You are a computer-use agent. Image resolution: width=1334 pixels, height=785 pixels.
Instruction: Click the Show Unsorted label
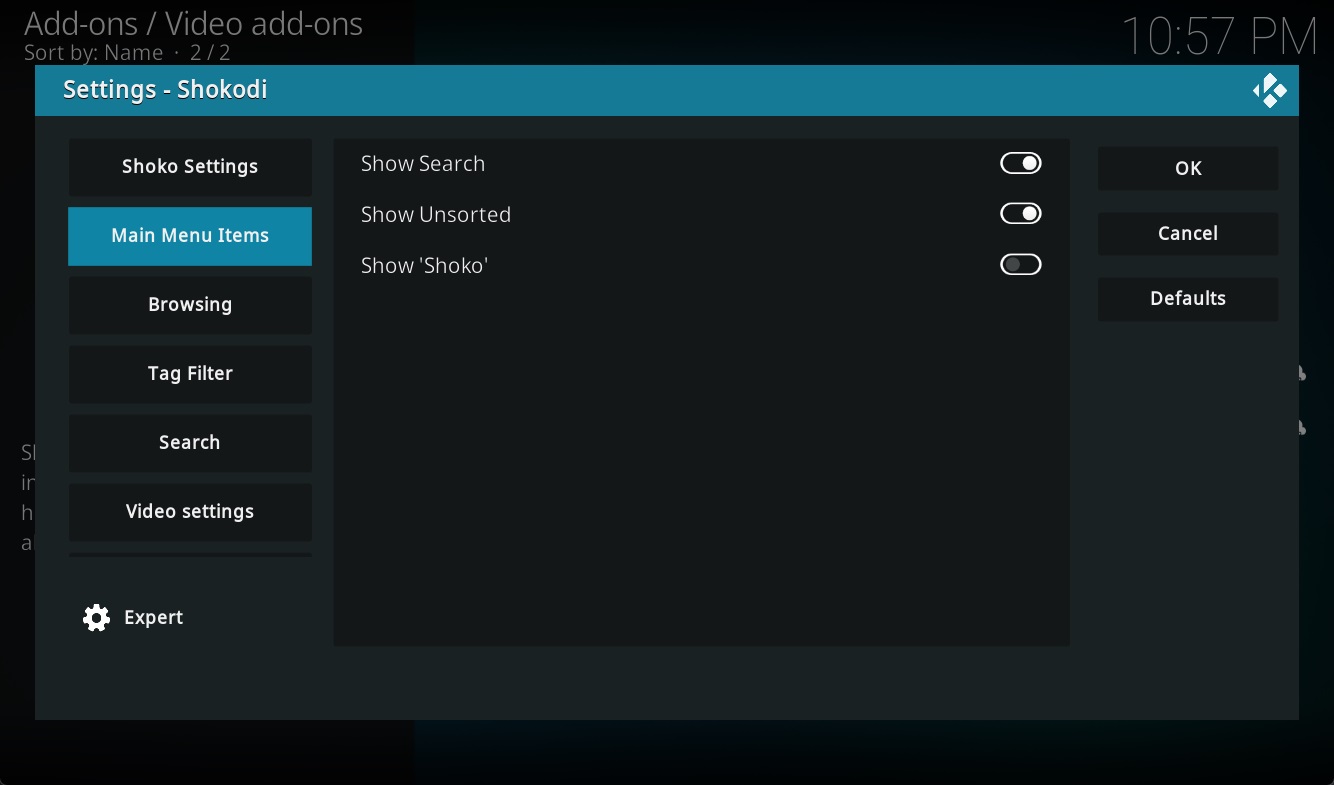[436, 215]
